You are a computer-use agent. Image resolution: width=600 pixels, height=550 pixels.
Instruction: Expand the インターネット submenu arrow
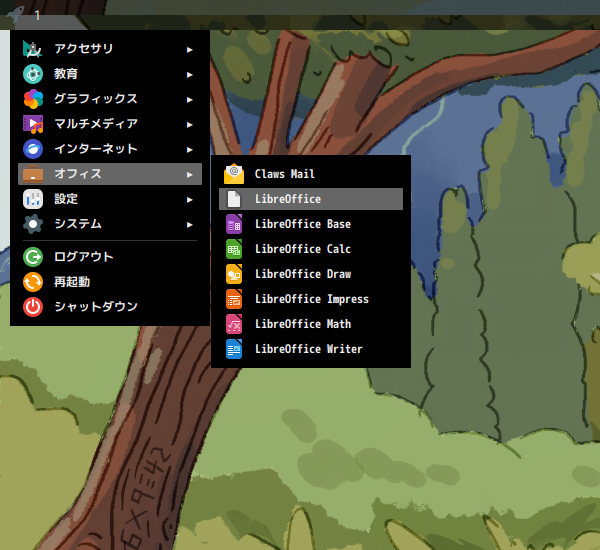tap(189, 150)
